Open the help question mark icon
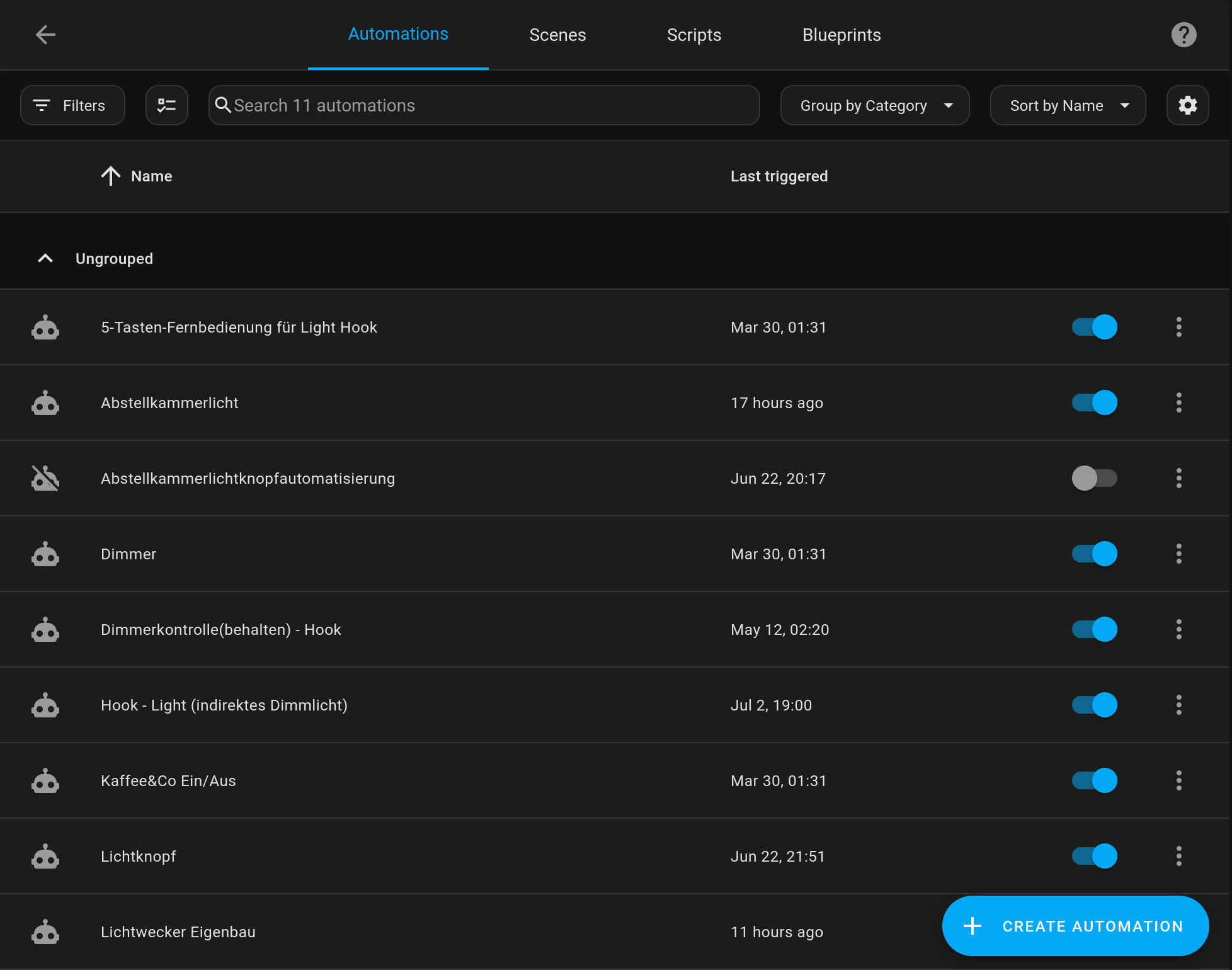 (x=1184, y=35)
